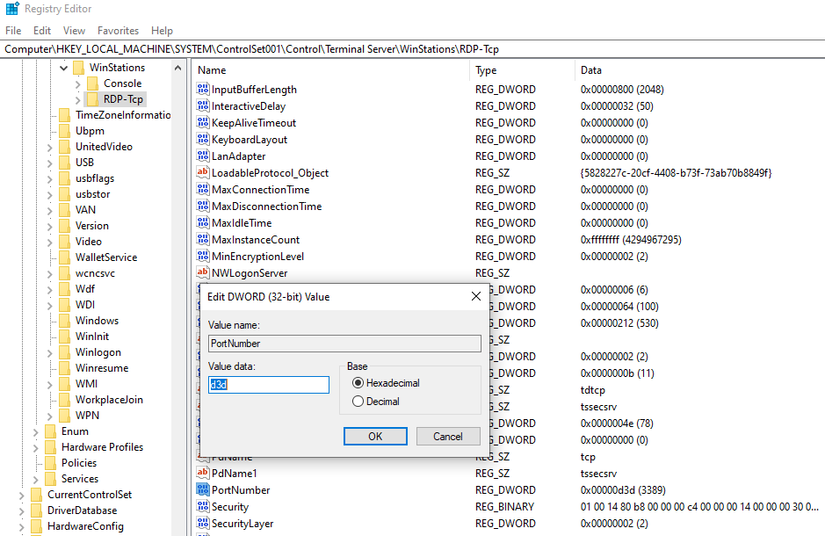Select the Decimal base option
The width and height of the screenshot is (825, 536).
pyautogui.click(x=358, y=401)
